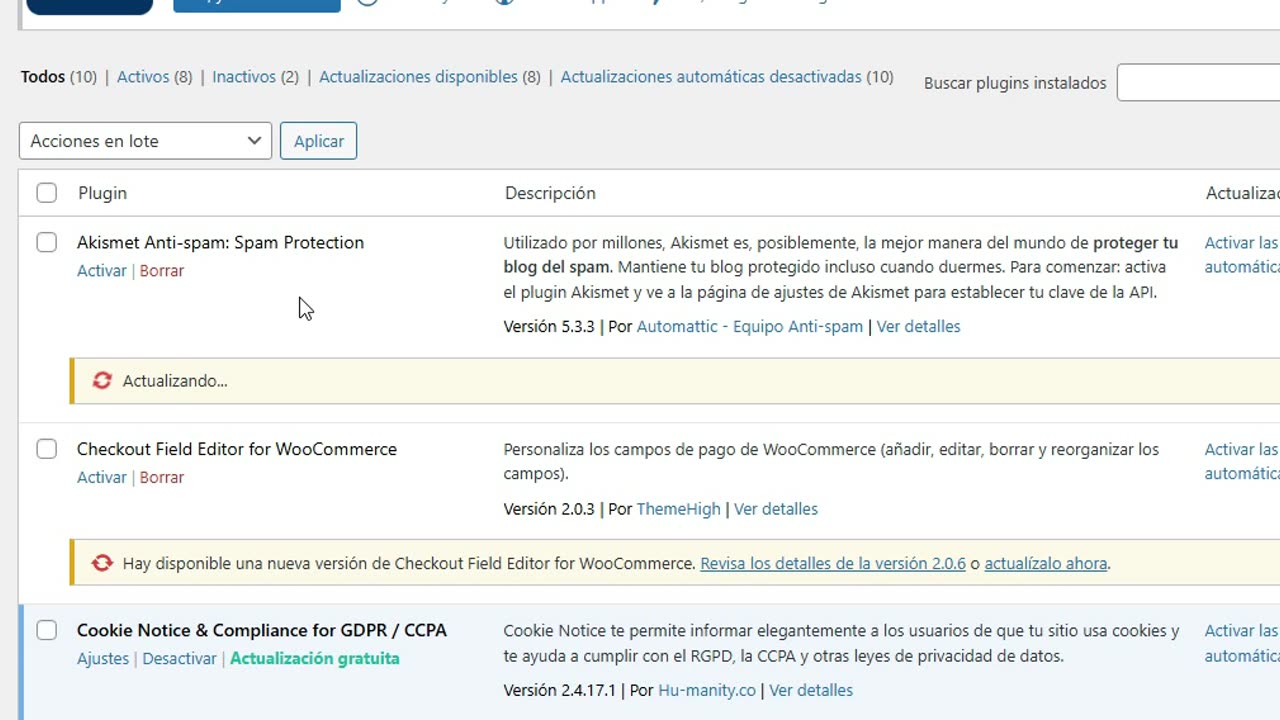
Task: Enable automatic updates for Checkout Field Editor
Action: (x=1242, y=462)
